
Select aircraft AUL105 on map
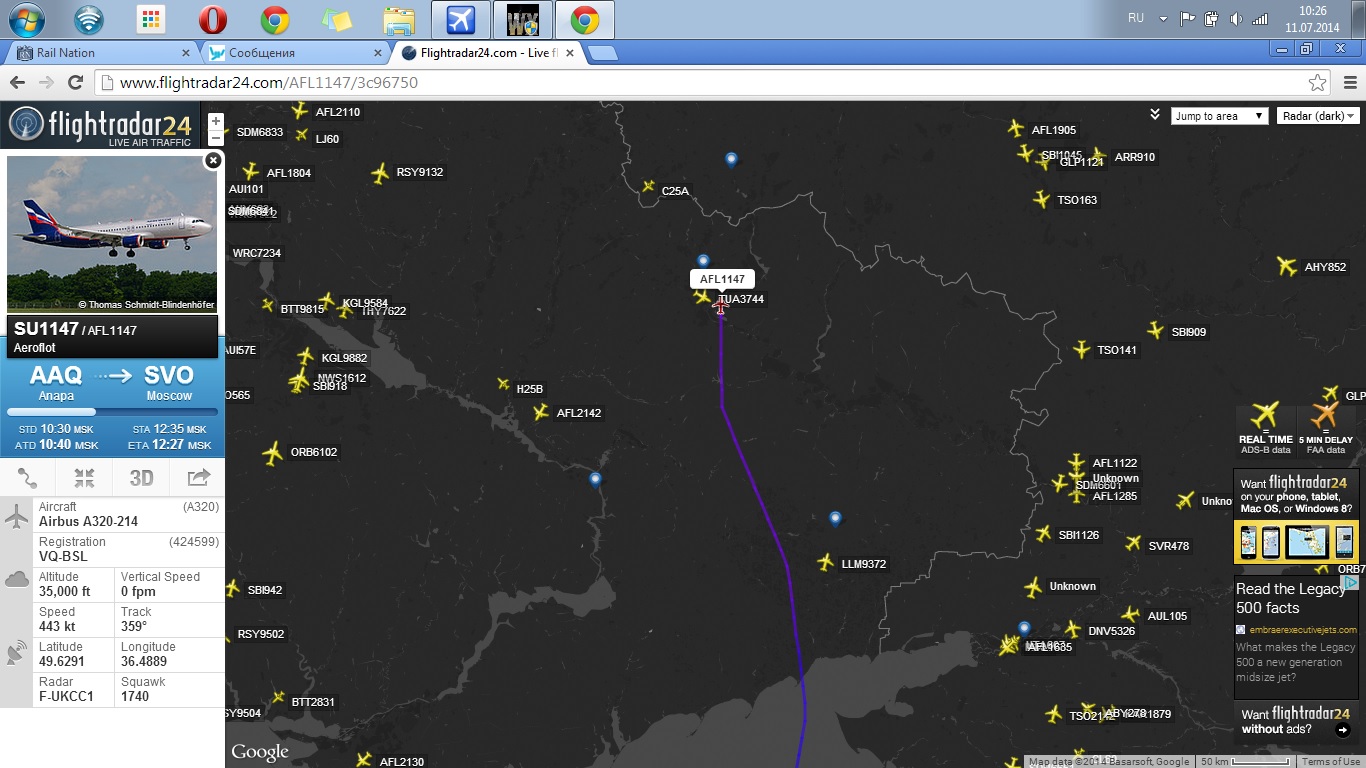tap(1130, 614)
